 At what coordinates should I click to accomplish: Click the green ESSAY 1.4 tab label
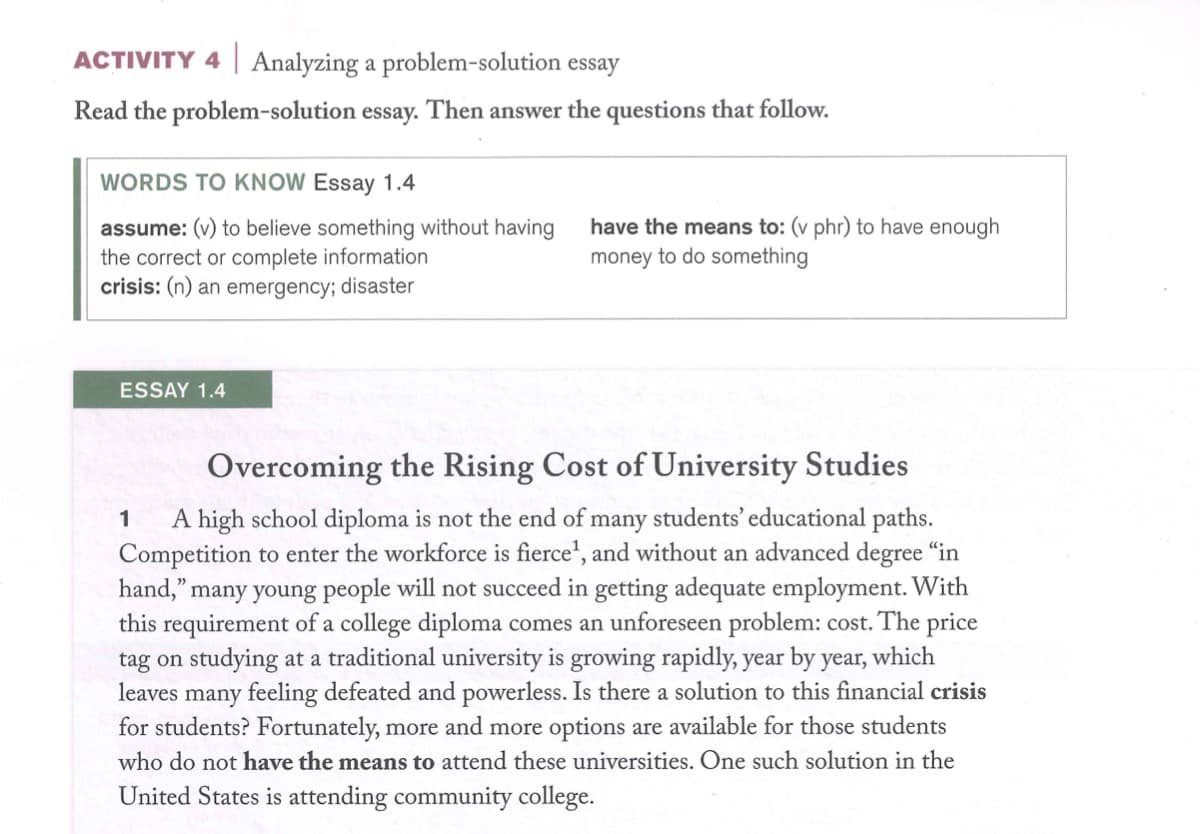[172, 390]
